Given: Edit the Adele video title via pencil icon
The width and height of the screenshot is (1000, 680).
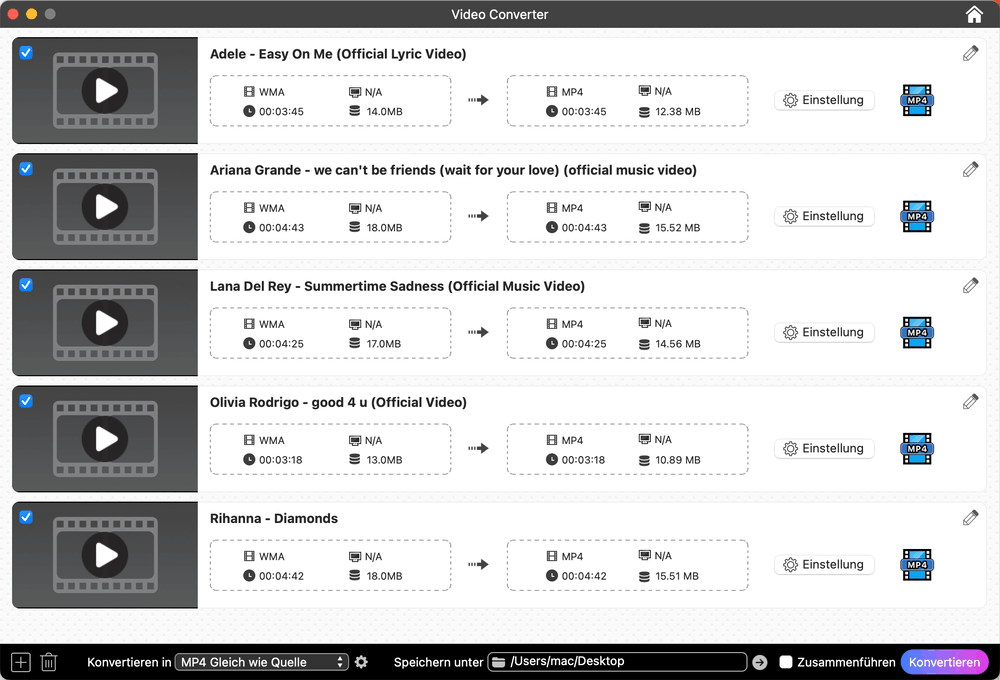Looking at the screenshot, I should coord(970,53).
